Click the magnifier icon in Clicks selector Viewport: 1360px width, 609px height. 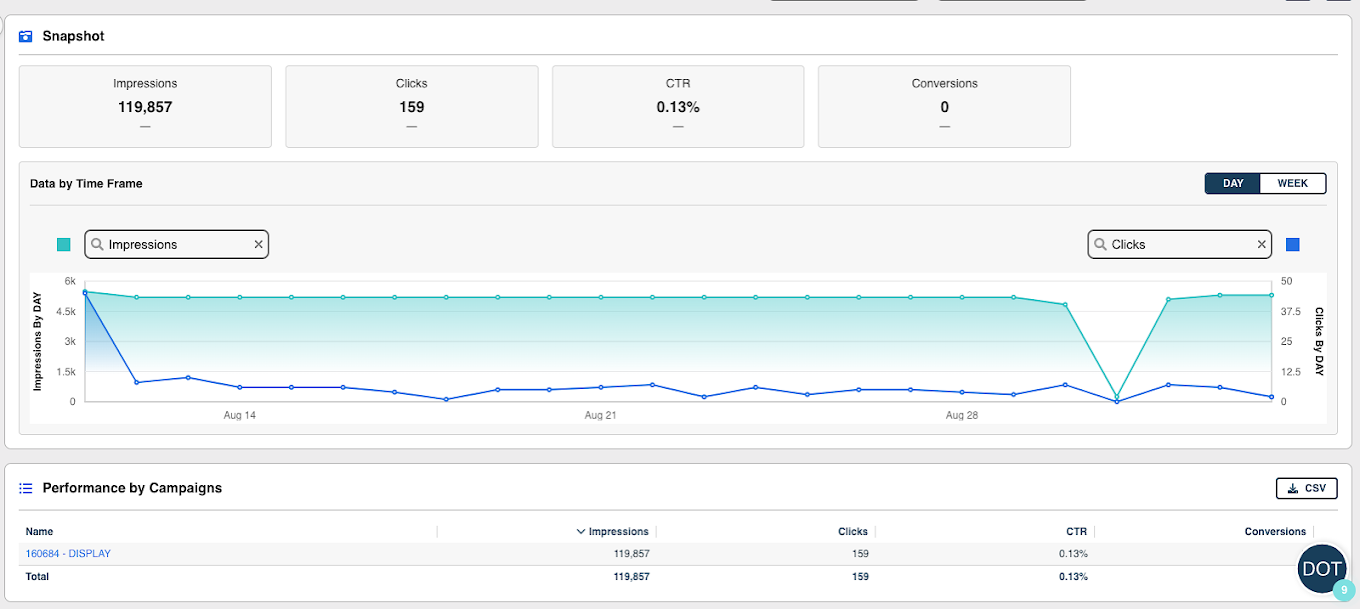[1101, 244]
